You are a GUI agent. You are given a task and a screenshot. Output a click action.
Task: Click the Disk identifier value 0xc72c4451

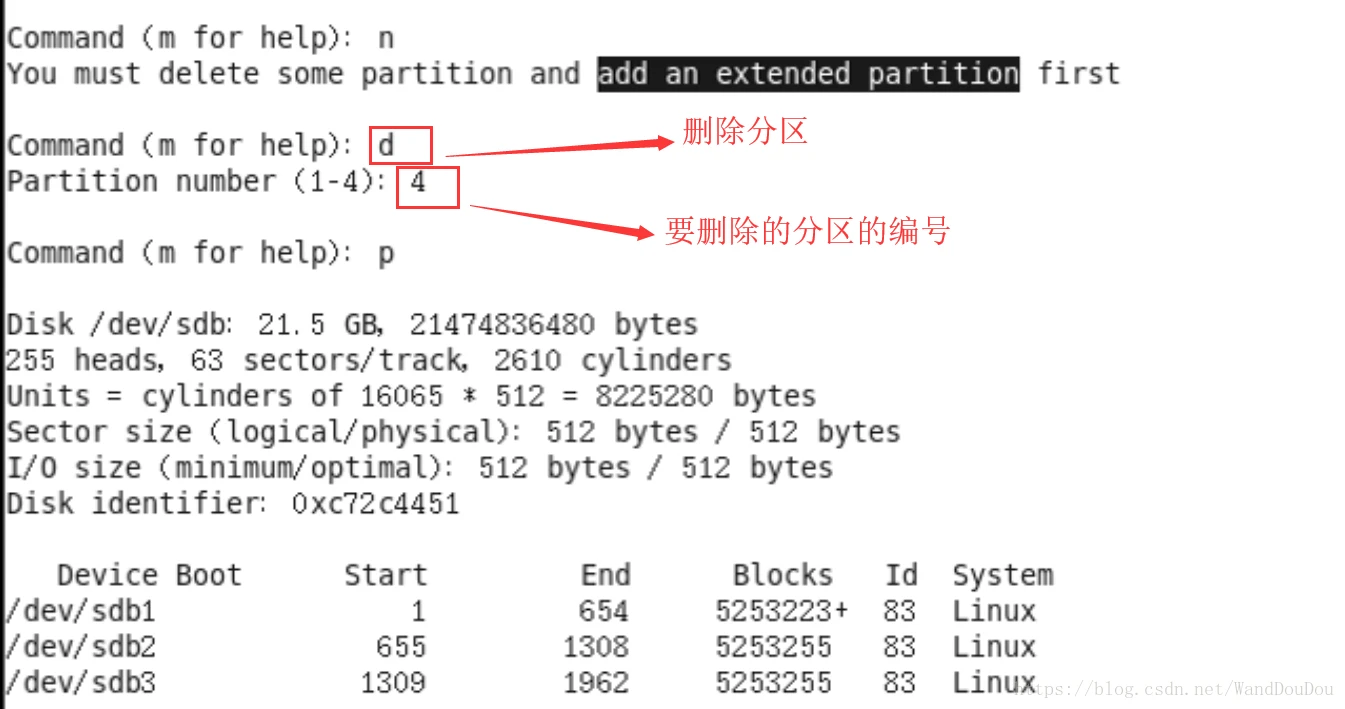pos(375,503)
